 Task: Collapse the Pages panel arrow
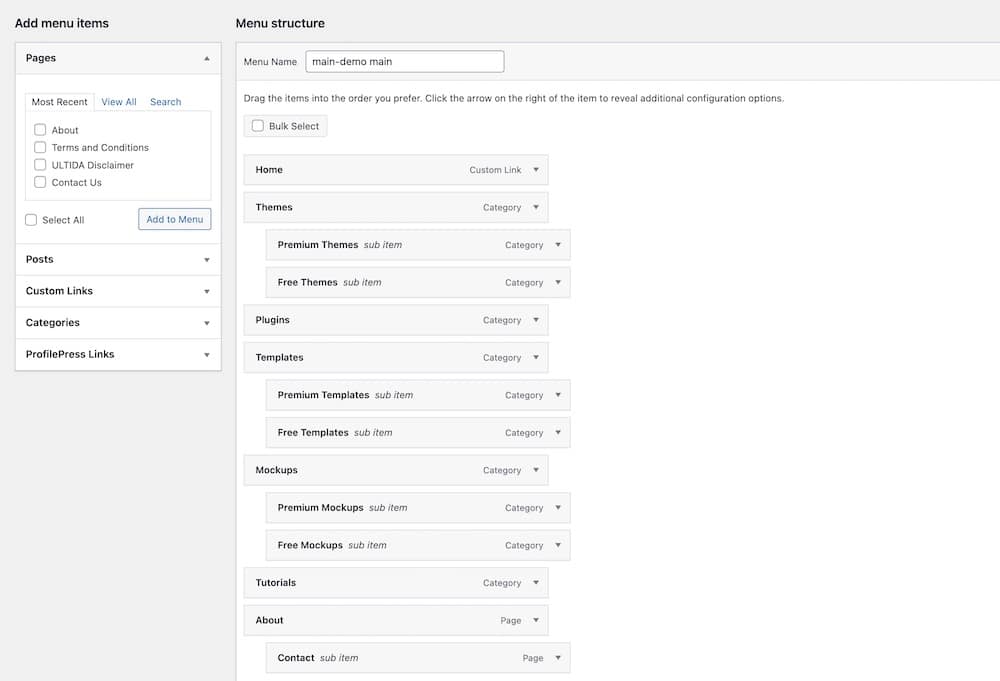click(x=207, y=59)
